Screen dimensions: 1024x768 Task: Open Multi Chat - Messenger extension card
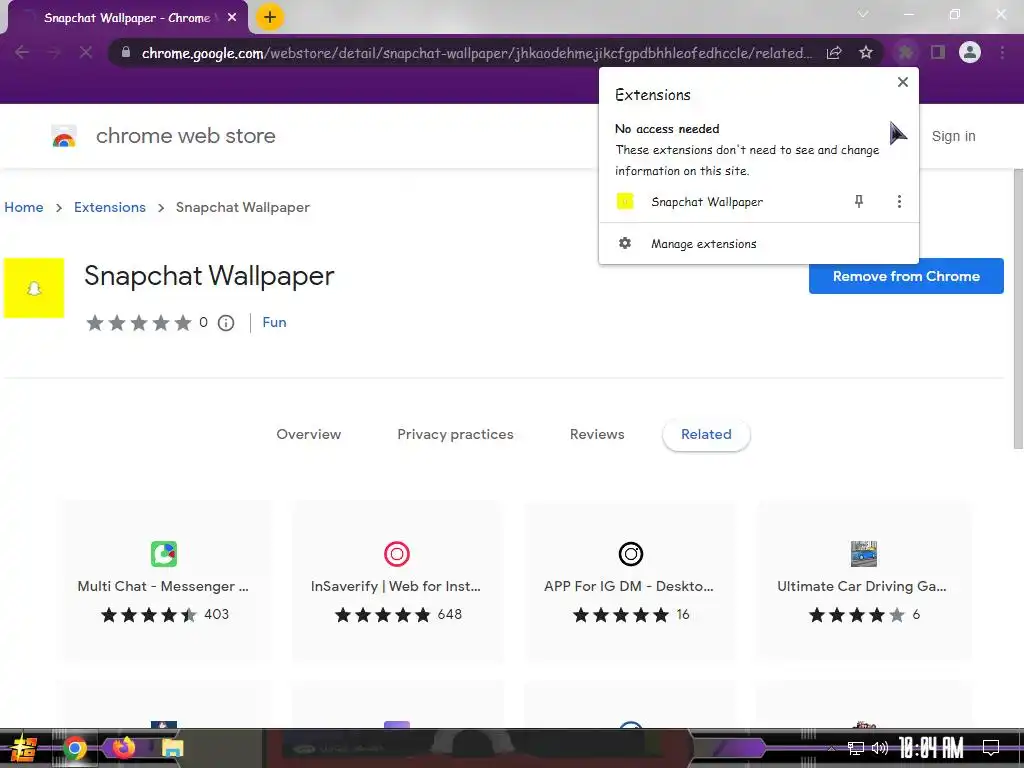164,581
